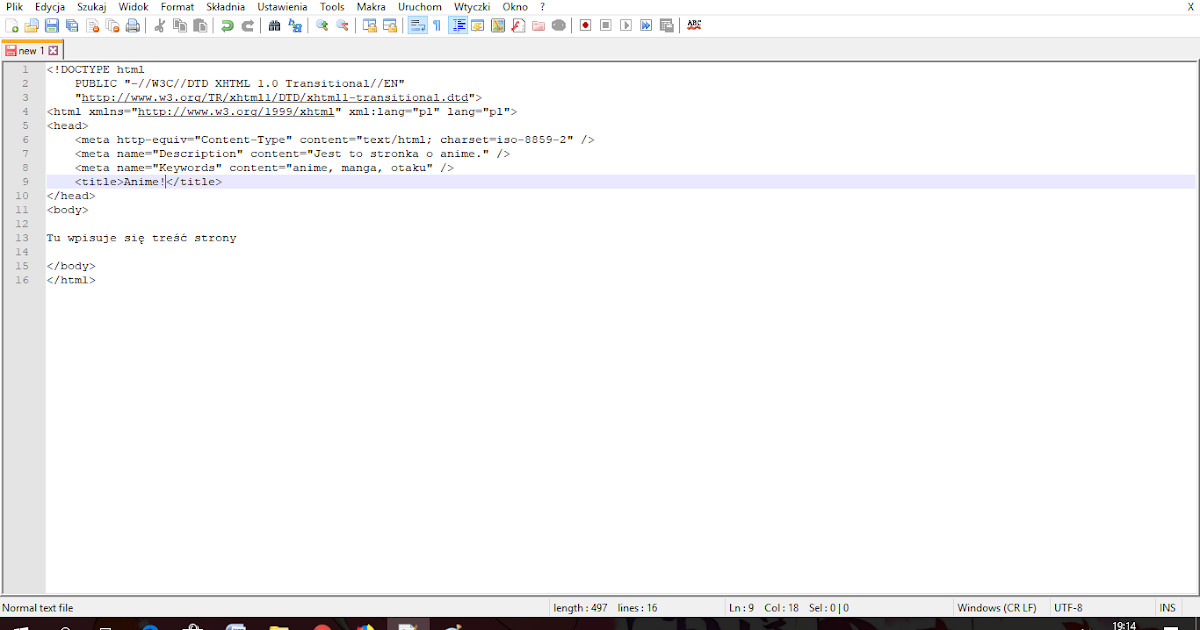This screenshot has height=630, width=1200.
Task: Open the Replace dialog toolbar icon
Action: point(295,25)
